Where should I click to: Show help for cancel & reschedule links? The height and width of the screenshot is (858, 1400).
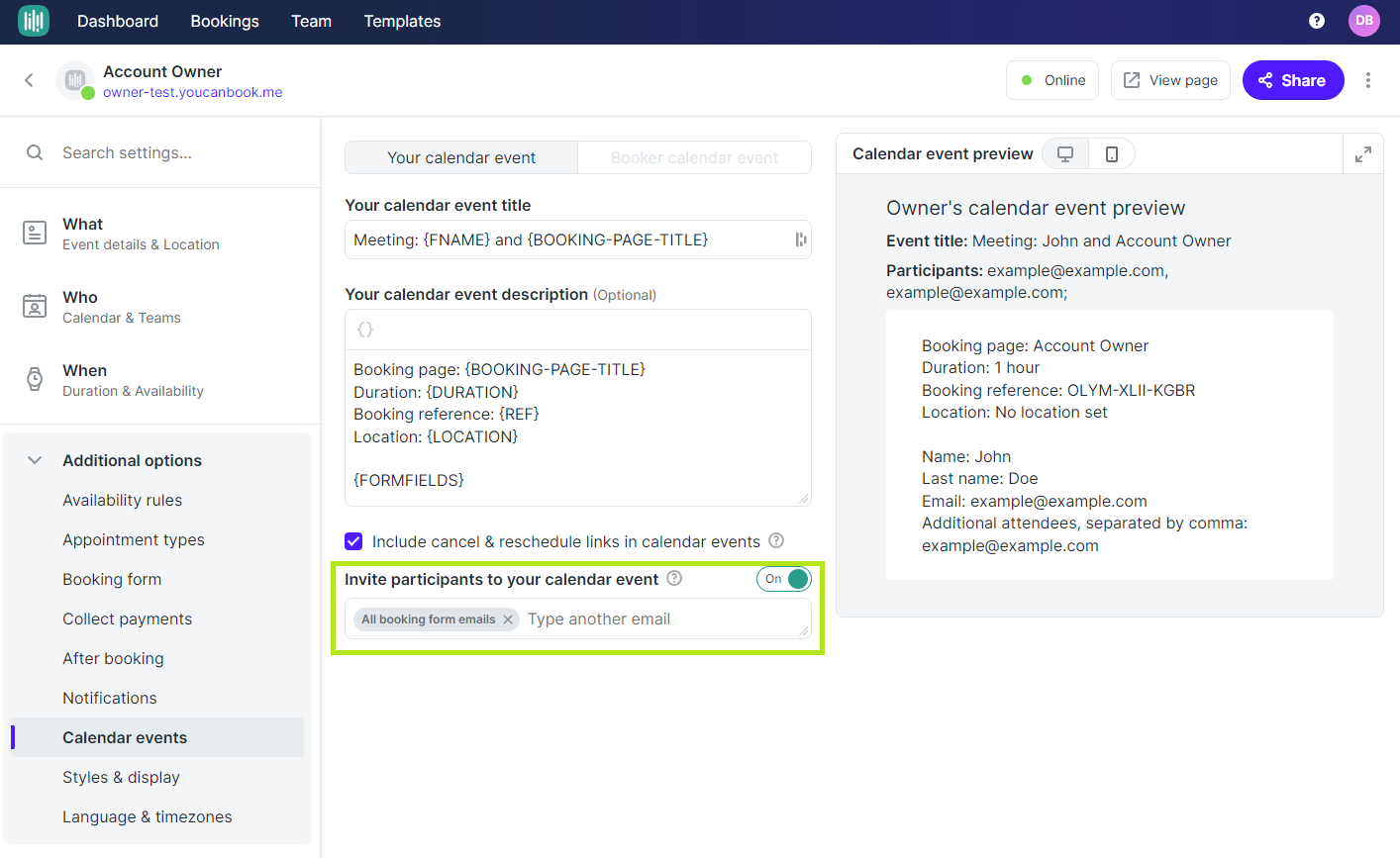(776, 540)
